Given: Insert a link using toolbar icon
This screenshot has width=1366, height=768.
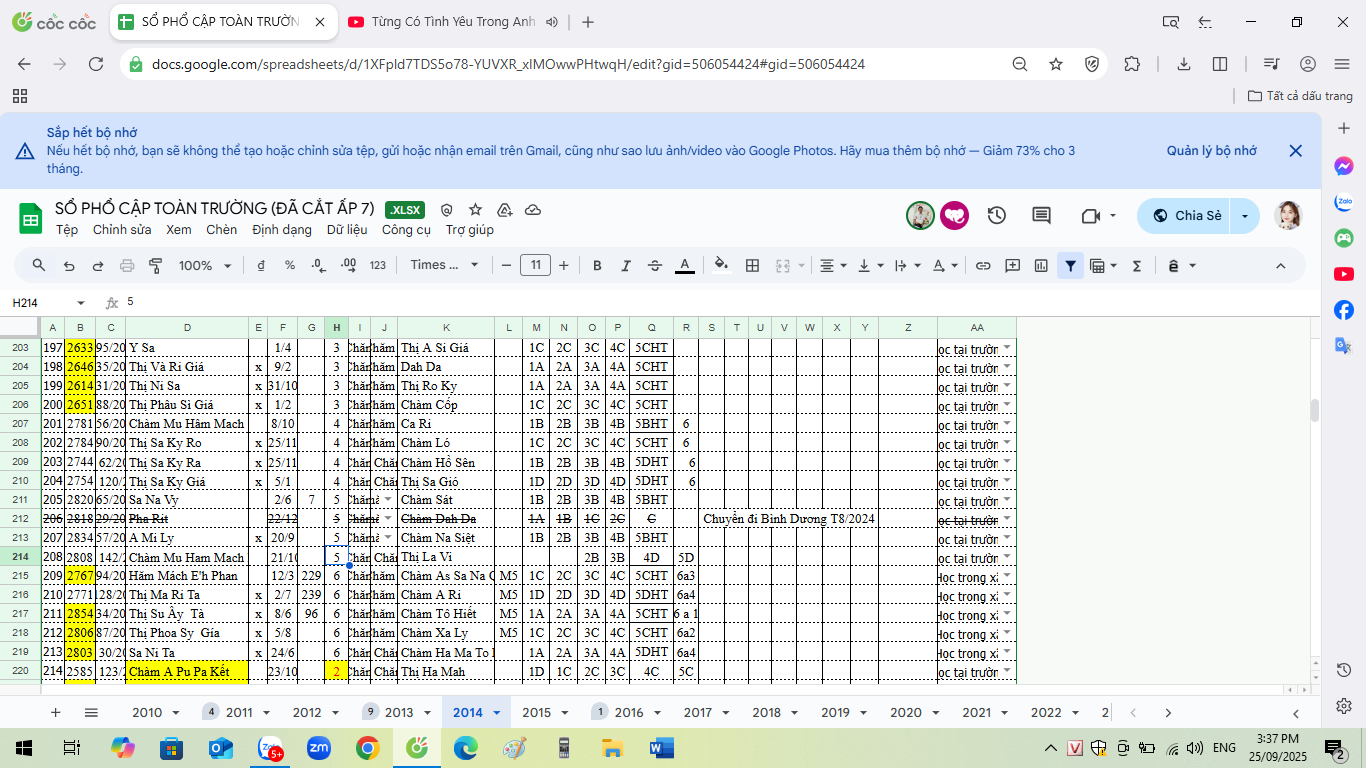Looking at the screenshot, I should point(983,265).
